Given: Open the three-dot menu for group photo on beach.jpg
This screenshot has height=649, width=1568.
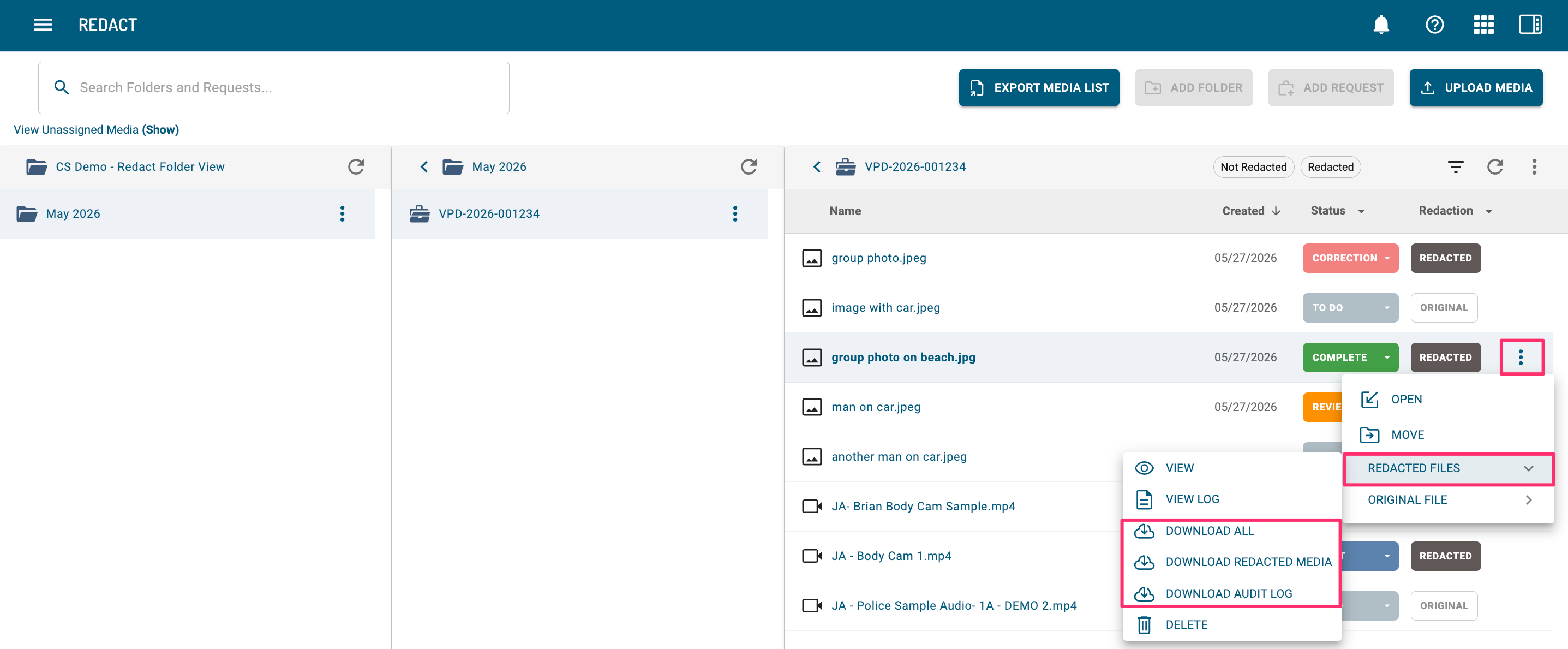Looking at the screenshot, I should coord(1521,358).
